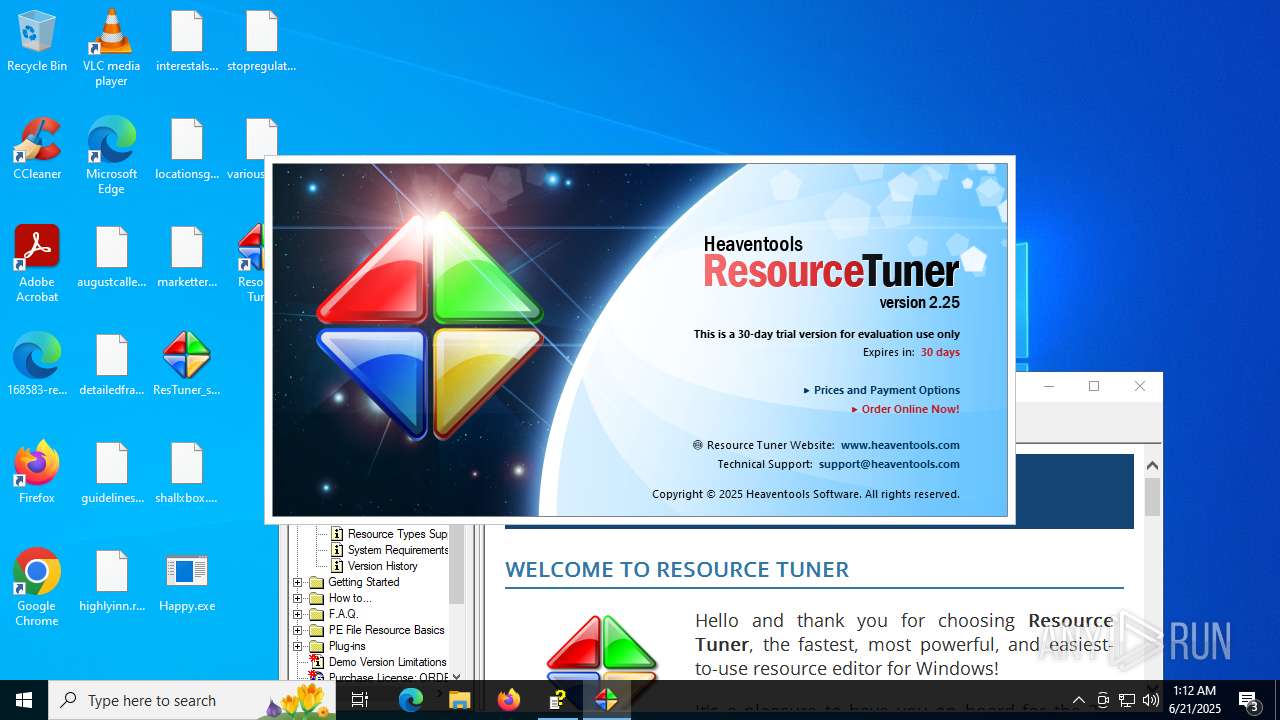Select the Happy.exe desktop icon
The height and width of the screenshot is (720, 1280).
click(187, 582)
